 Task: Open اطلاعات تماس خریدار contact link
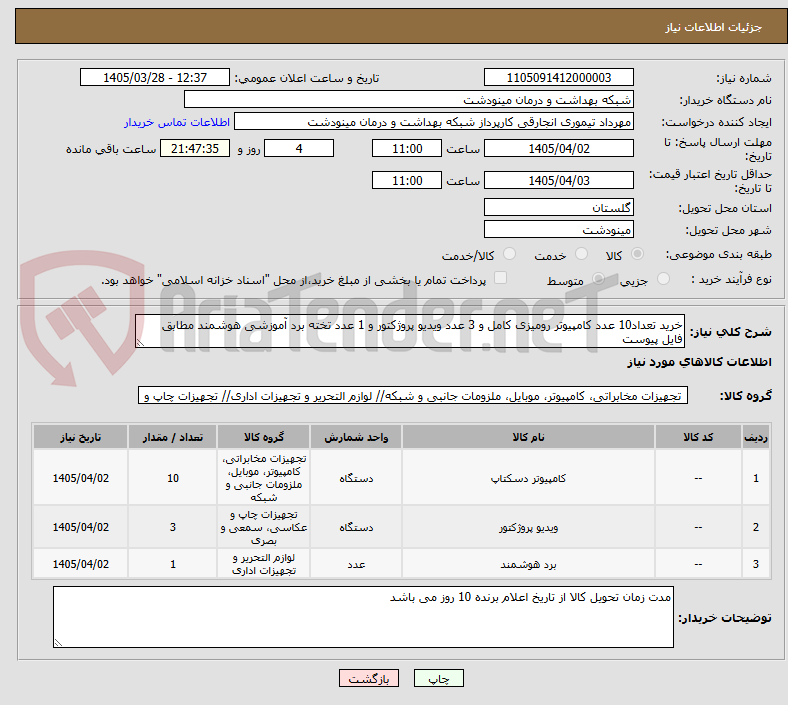coord(177,122)
